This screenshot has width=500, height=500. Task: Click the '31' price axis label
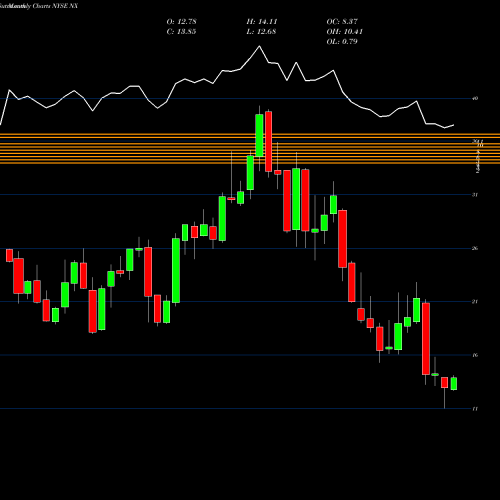(475, 195)
